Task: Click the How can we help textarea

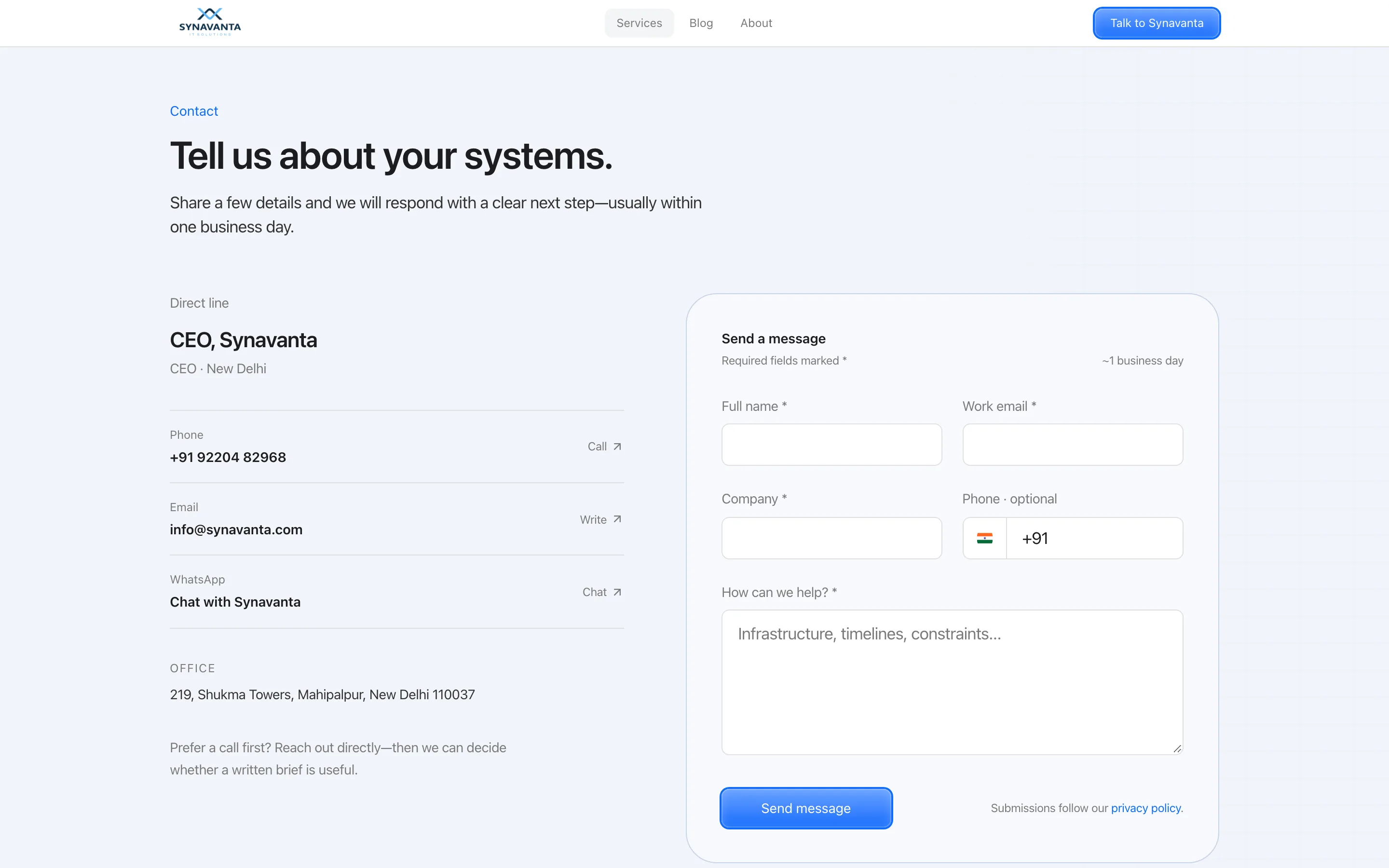Action: (x=952, y=682)
